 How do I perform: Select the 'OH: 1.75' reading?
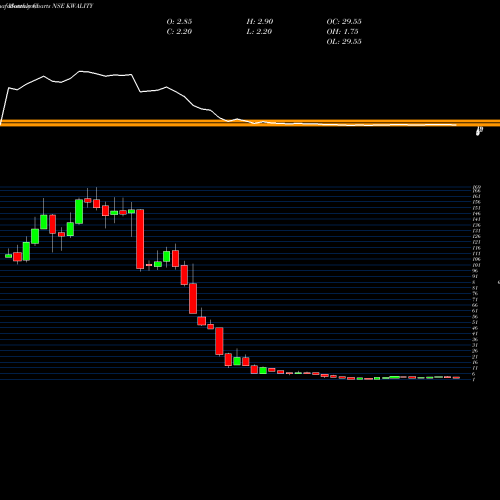(x=342, y=31)
